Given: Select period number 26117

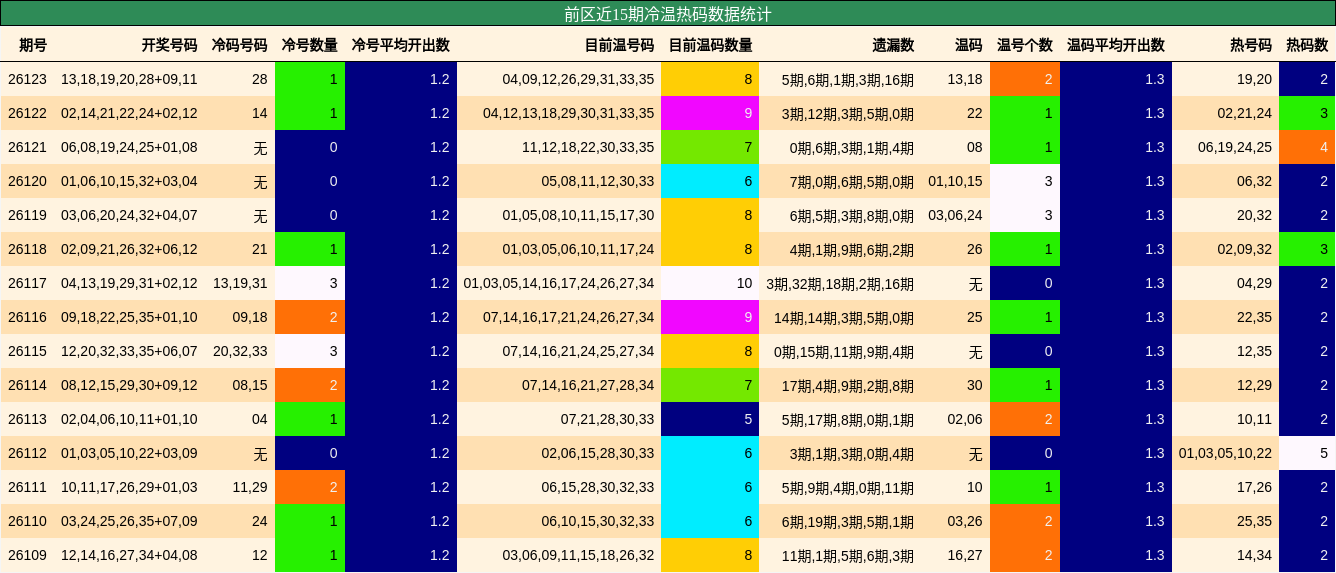Looking at the screenshot, I should (27, 283).
